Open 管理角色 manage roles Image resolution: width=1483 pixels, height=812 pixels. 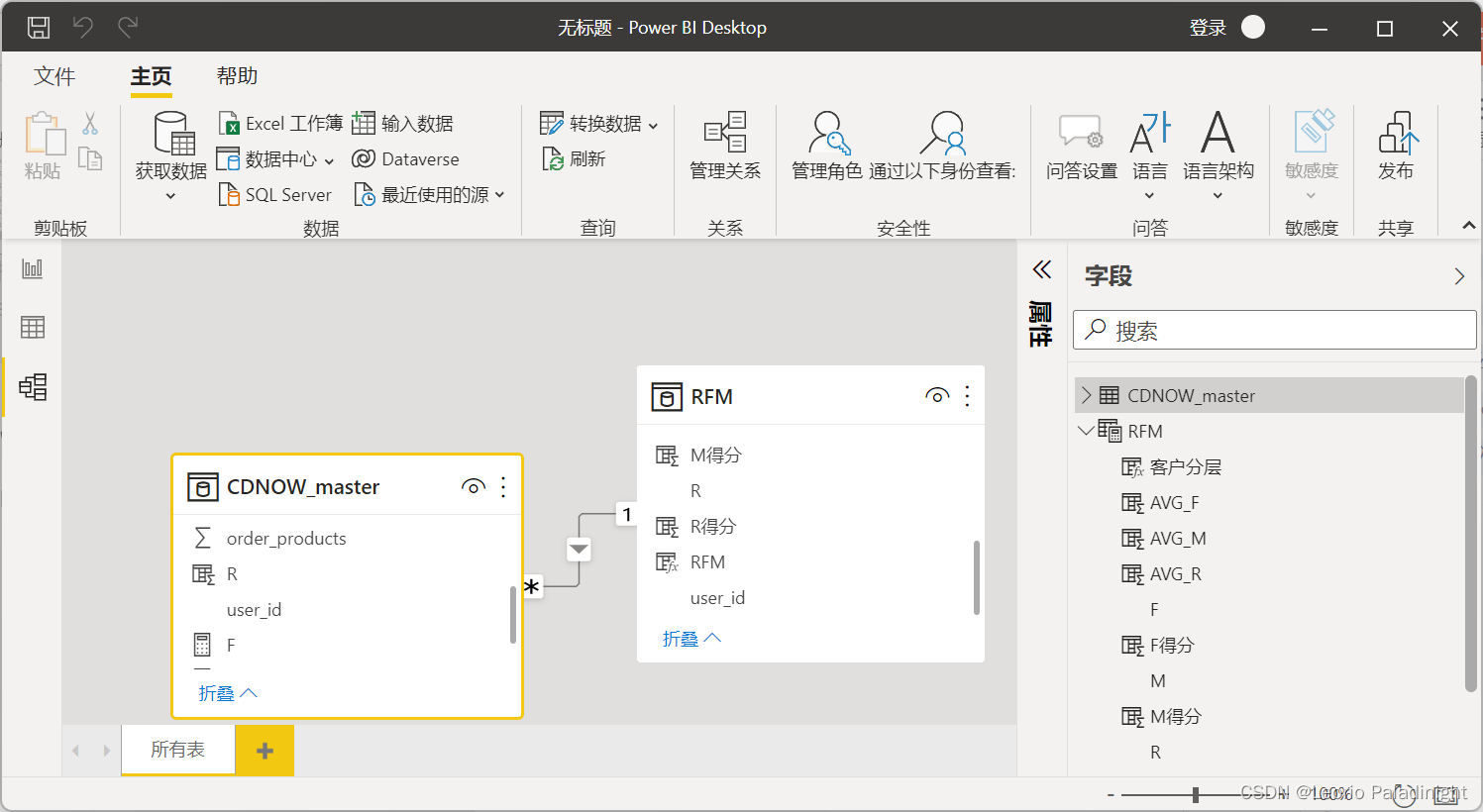pos(827,146)
